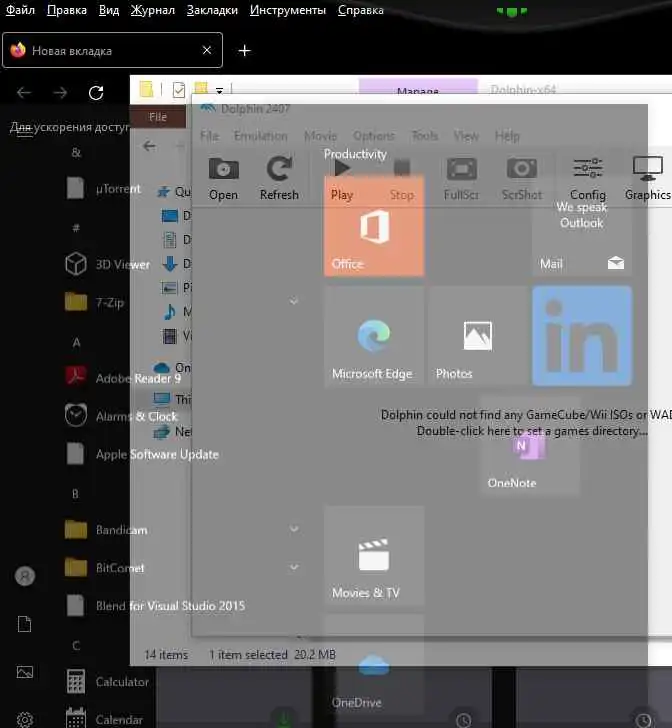Open the File tab in File Explorer
The image size is (672, 728).
tap(158, 117)
